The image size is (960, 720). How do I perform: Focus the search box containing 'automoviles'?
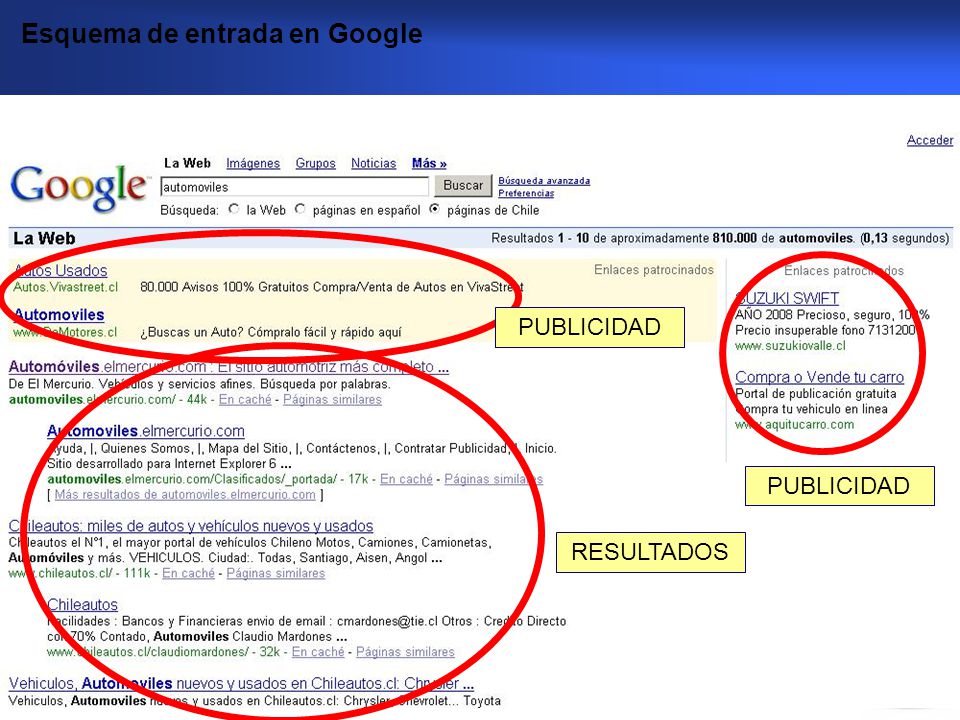point(294,187)
